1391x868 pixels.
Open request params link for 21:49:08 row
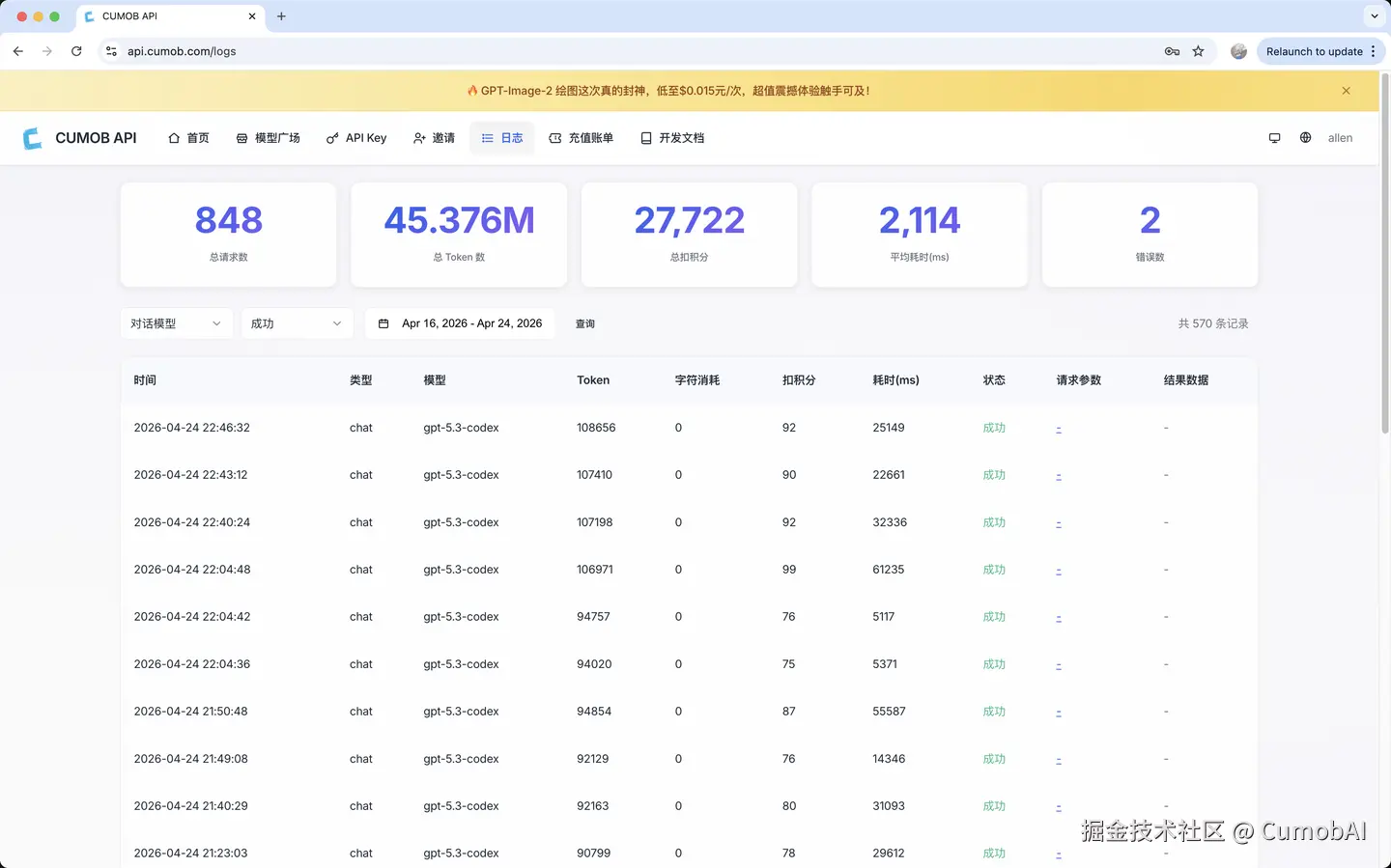[1059, 759]
